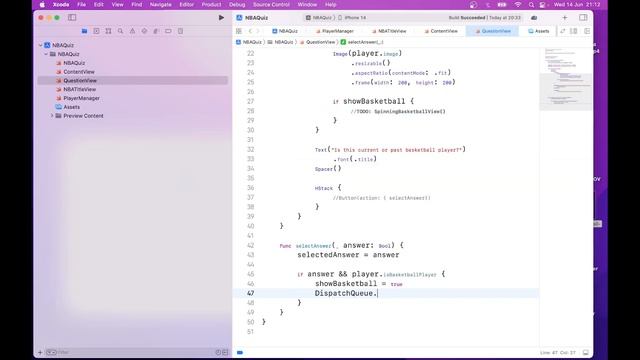Image resolution: width=640 pixels, height=360 pixels.
Task: Open the File menu
Action: tap(82, 4)
